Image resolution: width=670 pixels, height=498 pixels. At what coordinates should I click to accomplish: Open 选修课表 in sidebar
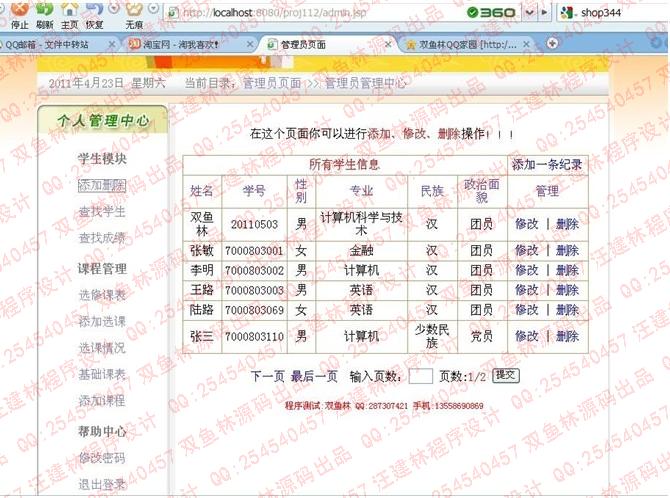102,295
